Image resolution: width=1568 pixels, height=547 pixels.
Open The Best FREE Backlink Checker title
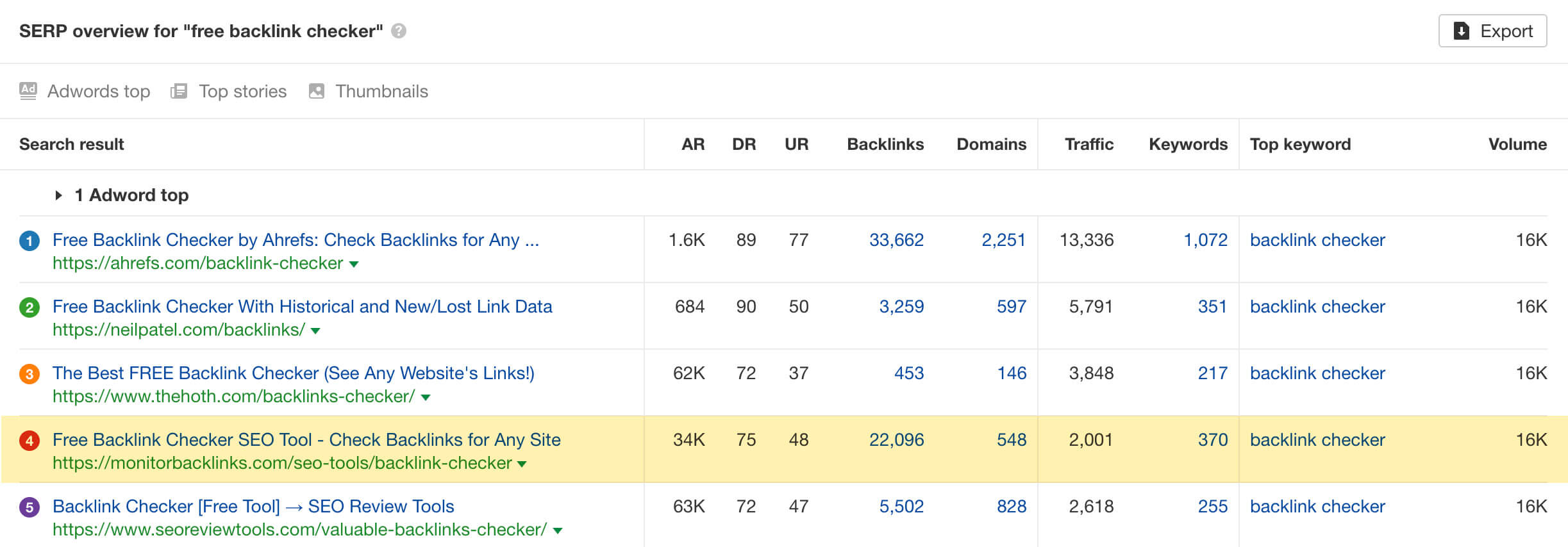(x=293, y=373)
